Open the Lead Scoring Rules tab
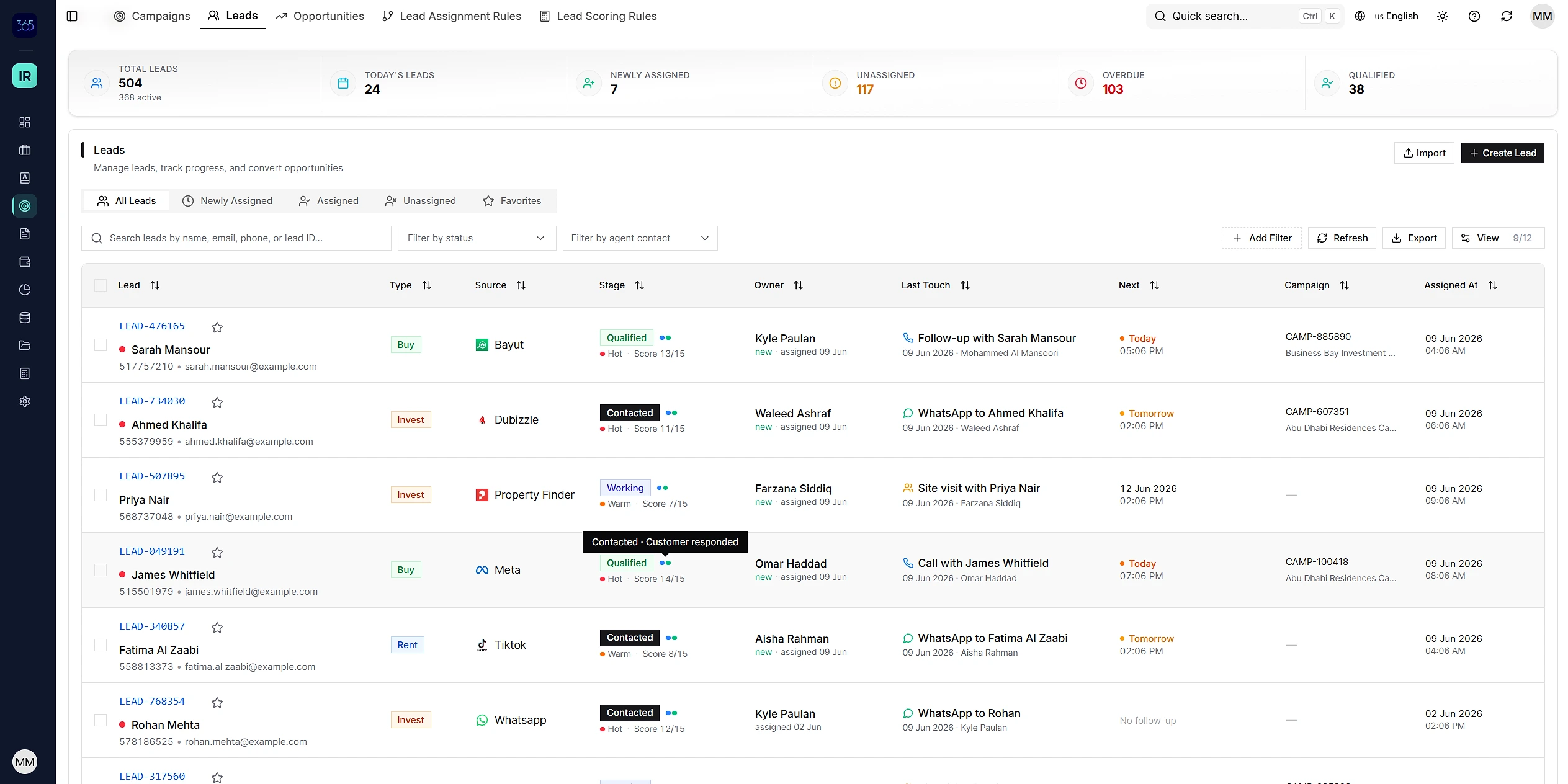The image size is (1568, 784). pos(598,16)
